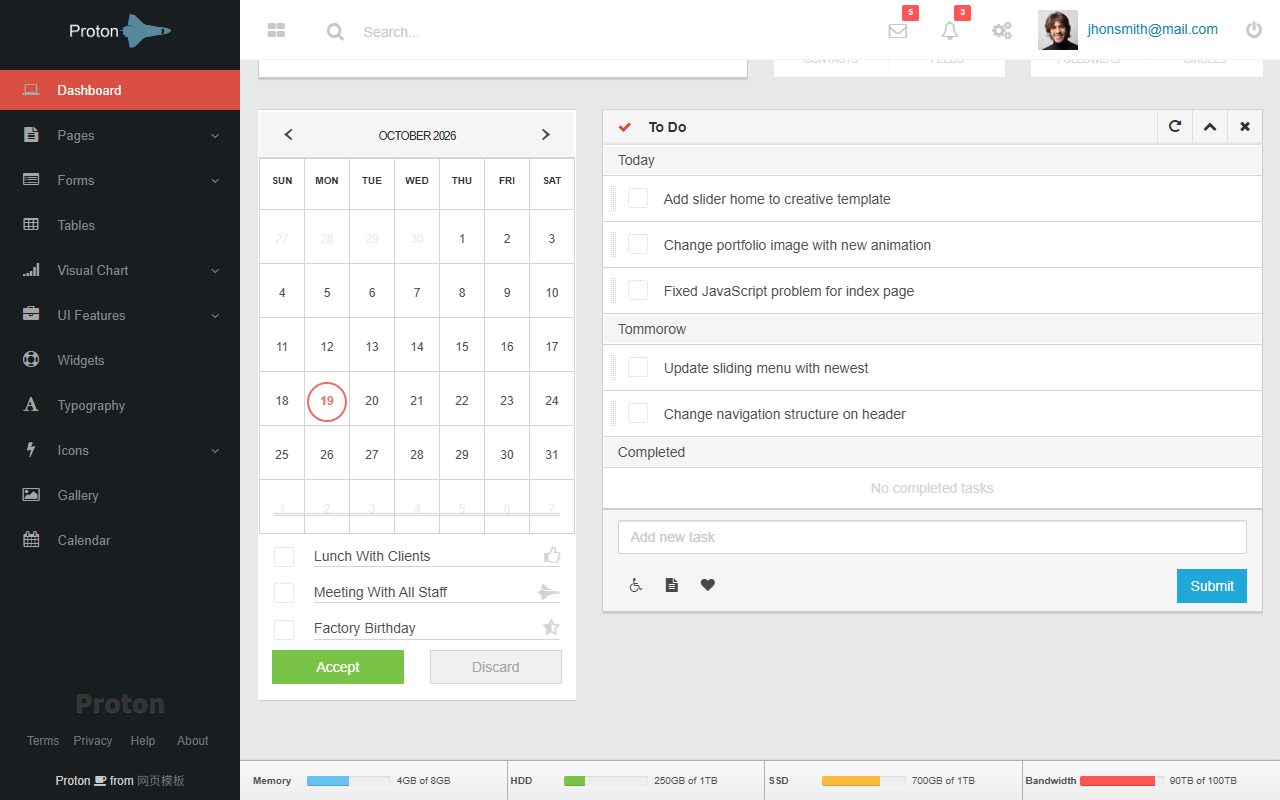Click thumbs-up icon beside Lunch With Clients

click(552, 555)
